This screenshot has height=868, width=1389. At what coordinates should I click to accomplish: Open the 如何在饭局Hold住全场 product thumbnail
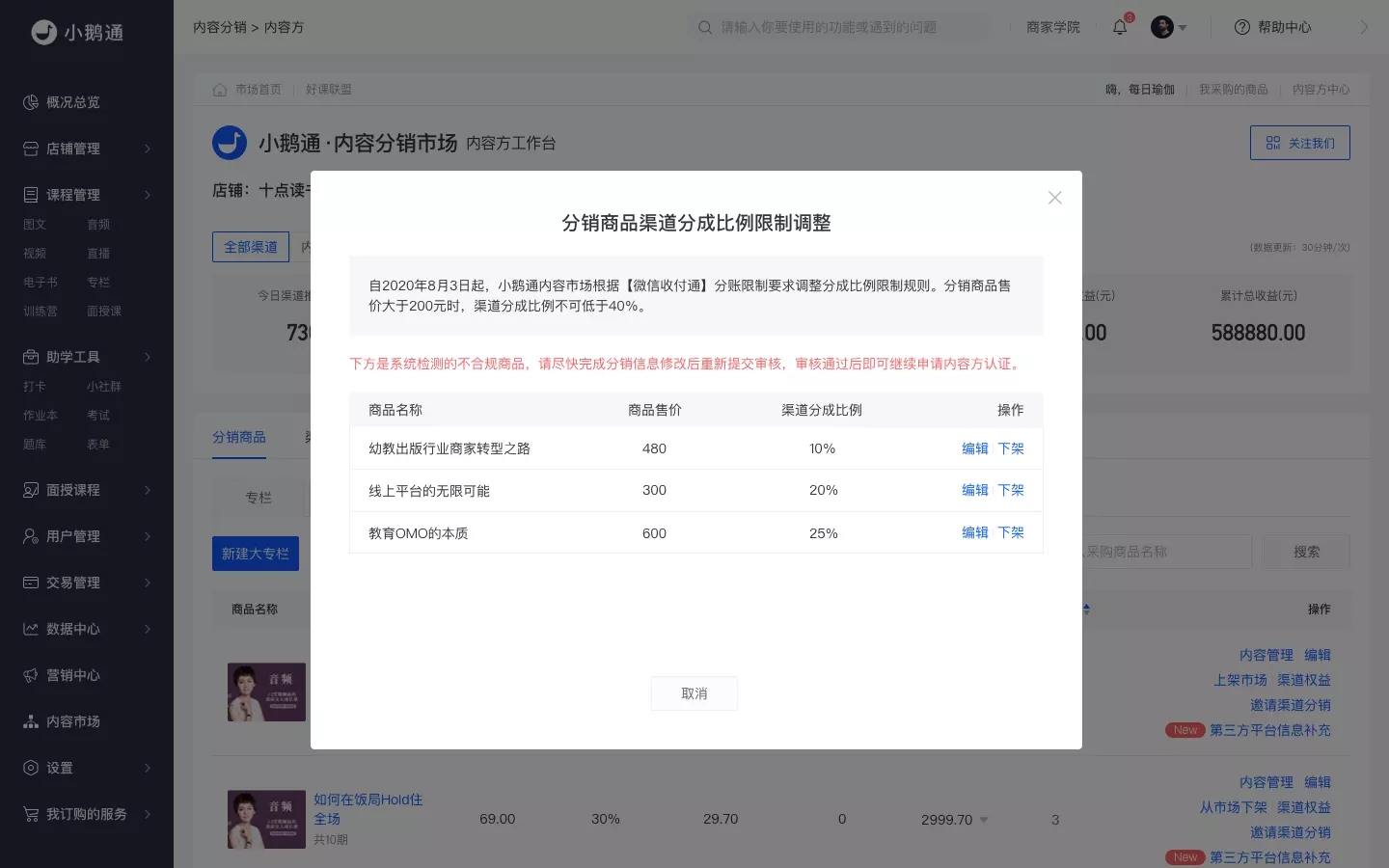click(266, 820)
